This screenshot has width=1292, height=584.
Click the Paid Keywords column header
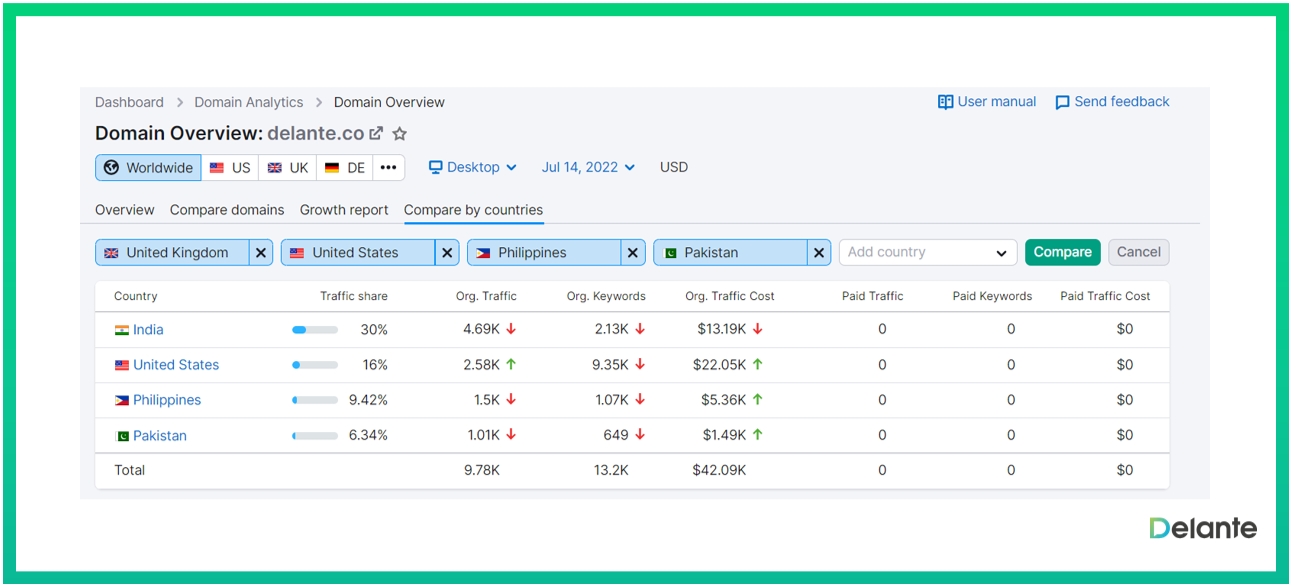pyautogui.click(x=992, y=296)
